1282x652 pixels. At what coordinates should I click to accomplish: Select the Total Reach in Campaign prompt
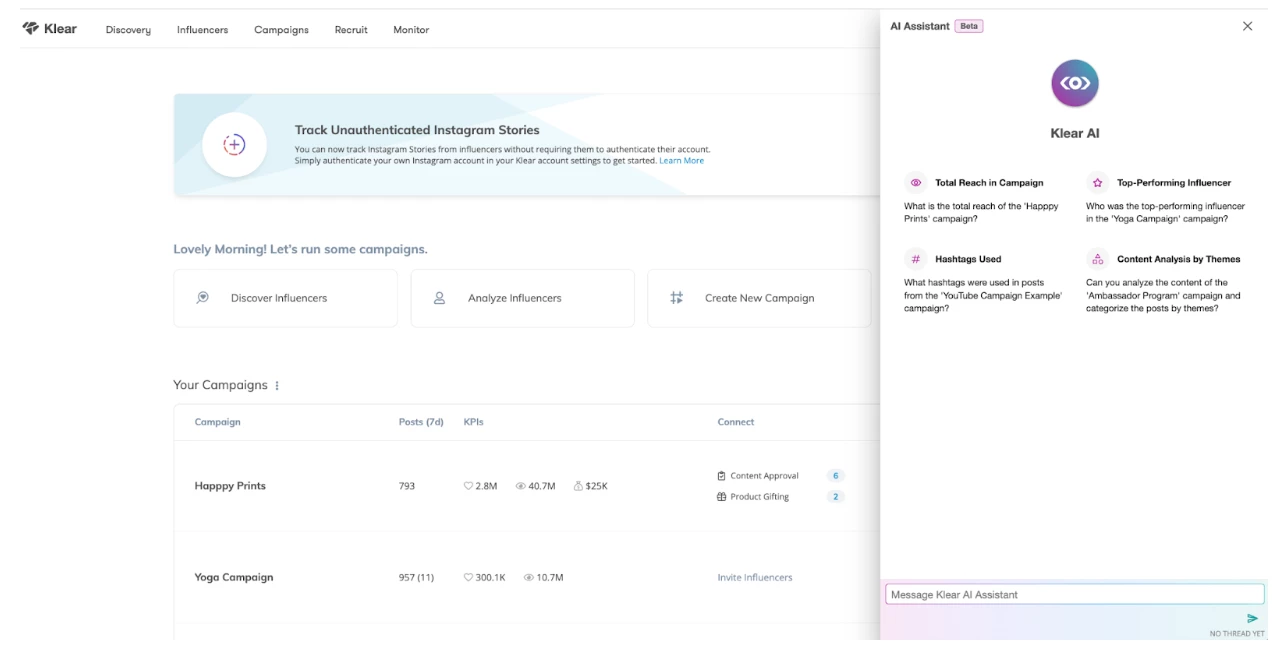[x=983, y=200]
